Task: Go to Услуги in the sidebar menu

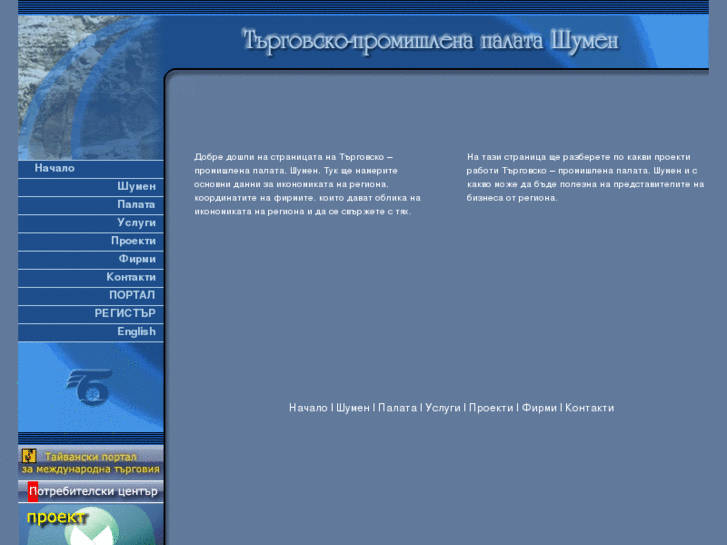Action: pos(91,223)
